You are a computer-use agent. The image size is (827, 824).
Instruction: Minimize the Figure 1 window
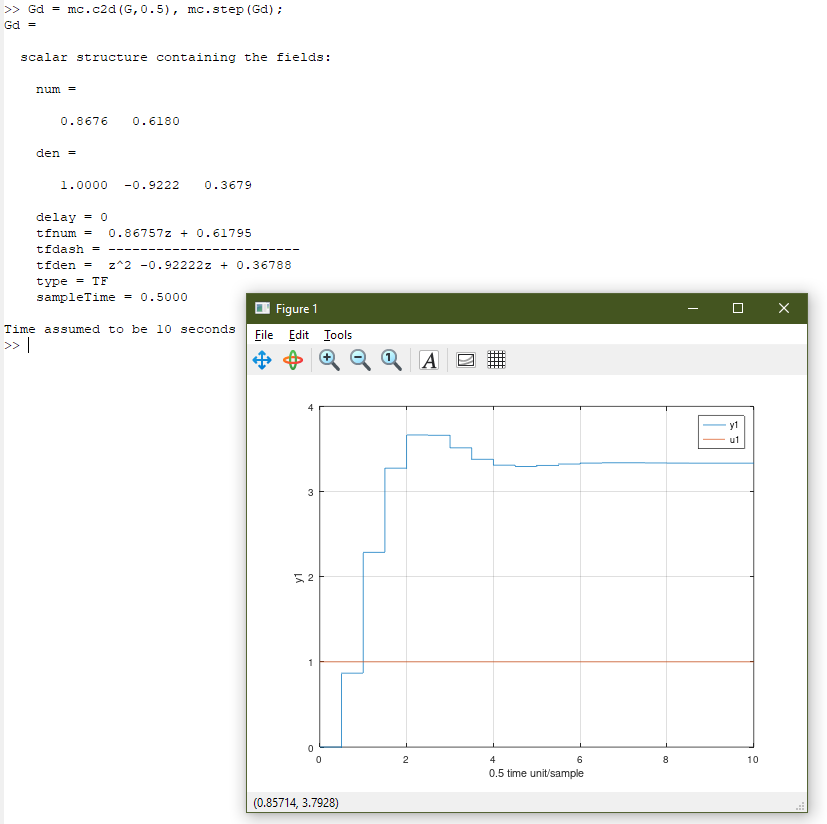click(692, 308)
